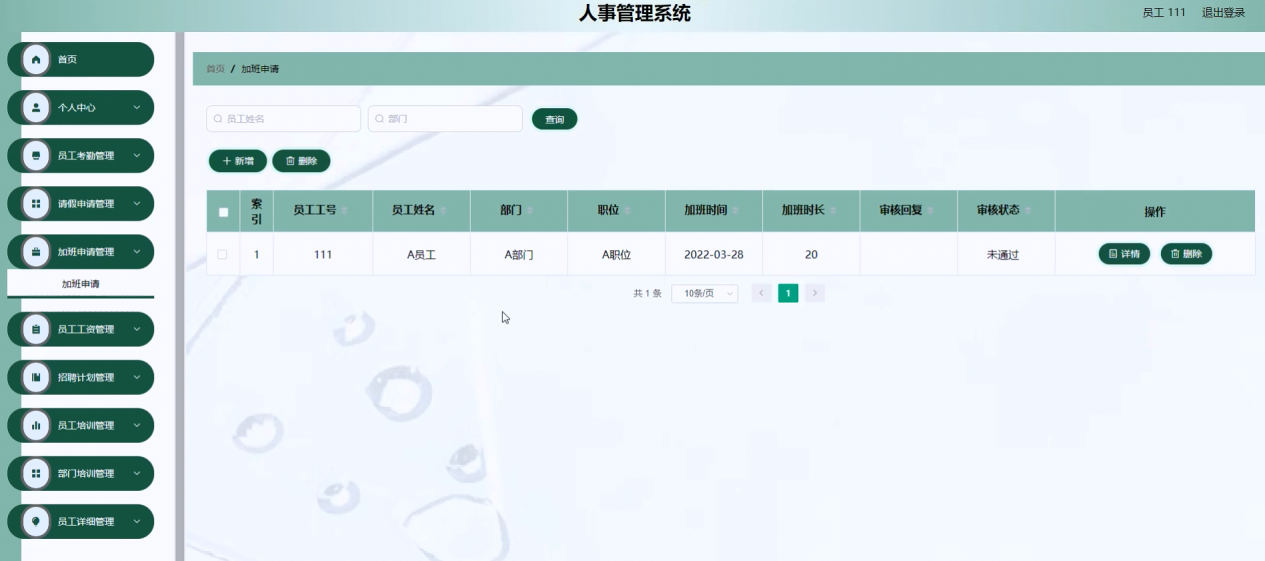Screen dimensions: 1265x561
Task: Click the 个人中心 menu label
Action: pos(77,107)
